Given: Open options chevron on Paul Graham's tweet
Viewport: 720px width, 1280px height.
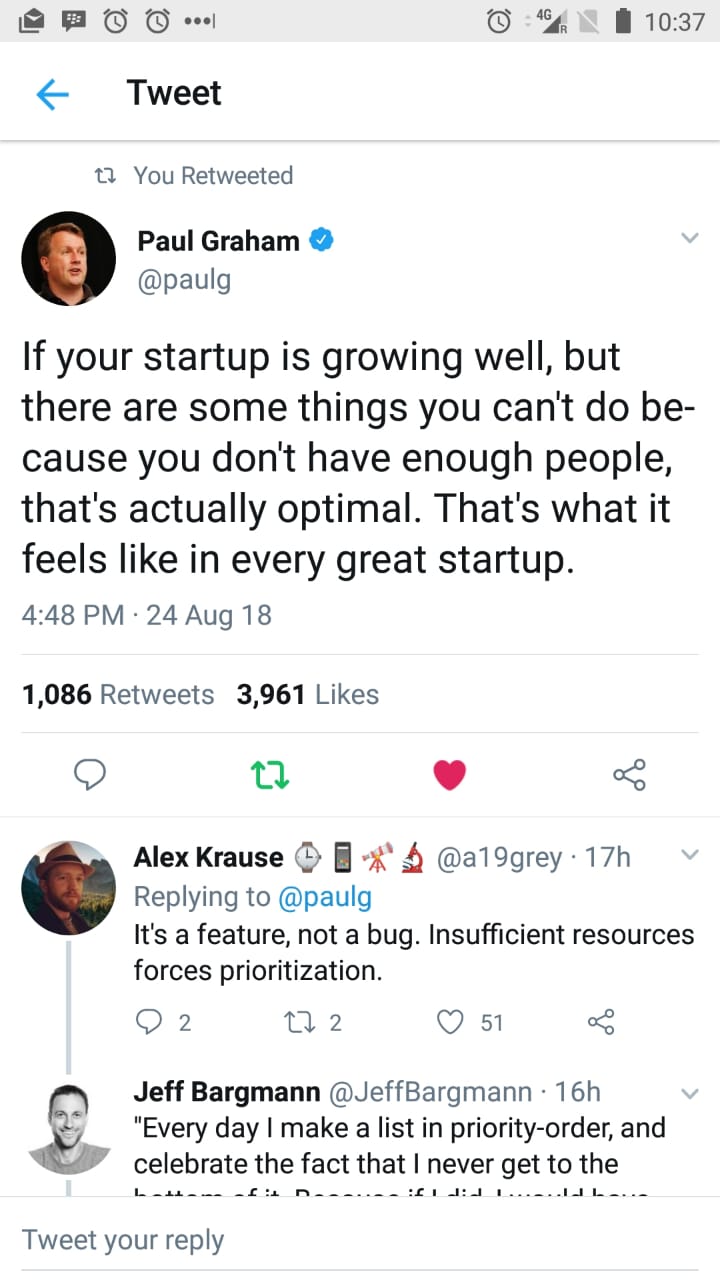Looking at the screenshot, I should tap(689, 238).
